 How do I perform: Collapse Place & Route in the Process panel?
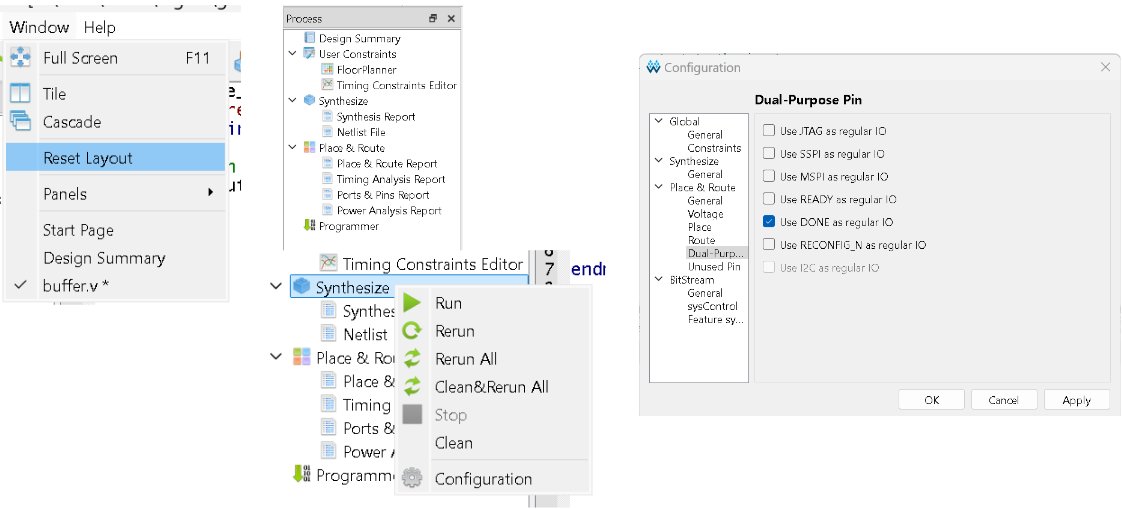pyautogui.click(x=293, y=148)
